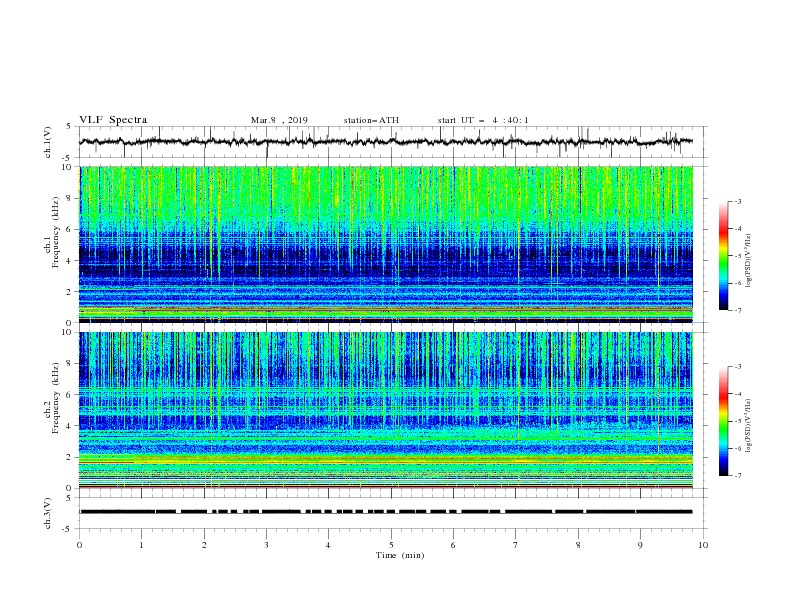Click time axis tick label "9"
792x612 pixels.
(640, 545)
